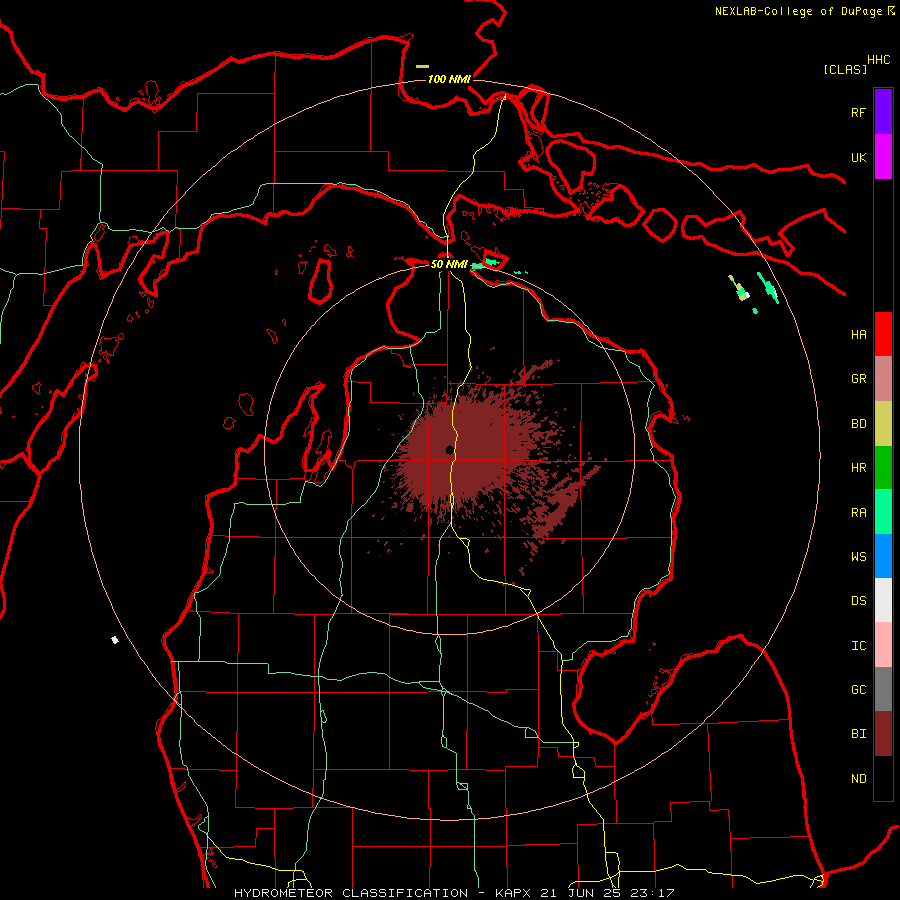Image resolution: width=900 pixels, height=900 pixels.
Task: Click the GR legend label
Action: tap(858, 379)
